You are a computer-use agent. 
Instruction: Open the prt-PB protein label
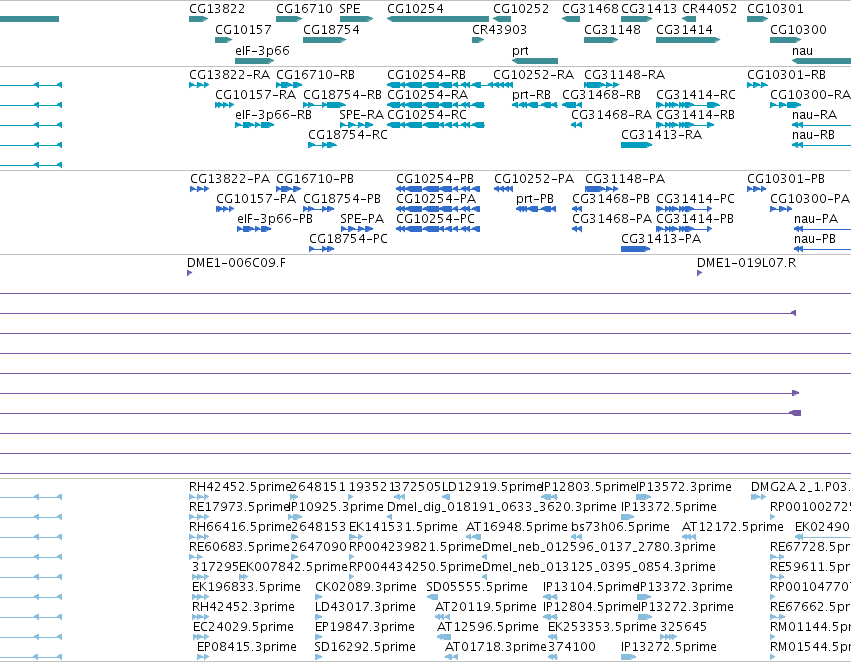pyautogui.click(x=535, y=199)
